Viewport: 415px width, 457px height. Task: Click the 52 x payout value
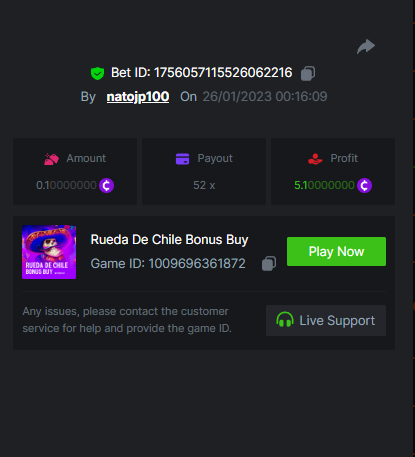pyautogui.click(x=204, y=185)
